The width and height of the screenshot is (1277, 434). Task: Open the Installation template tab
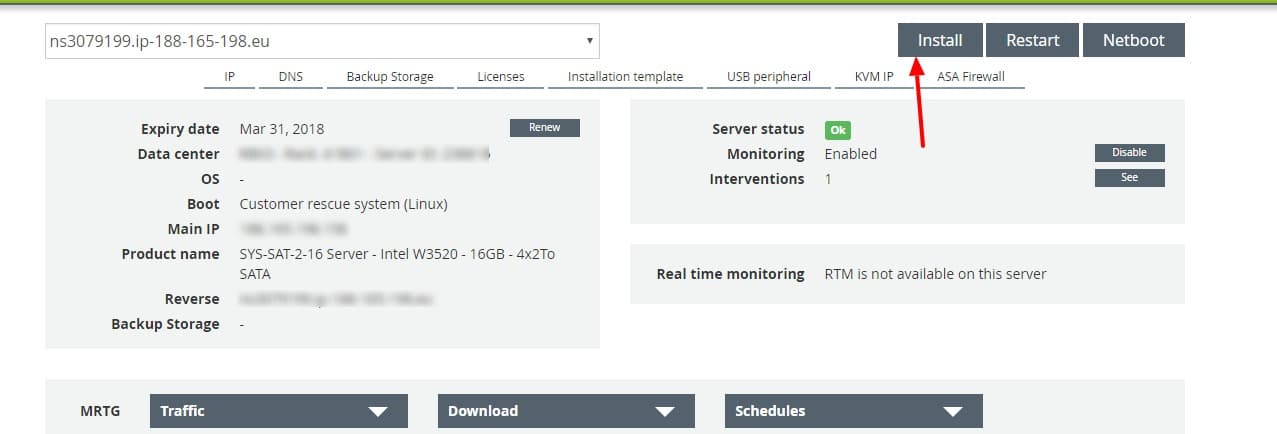(x=625, y=77)
